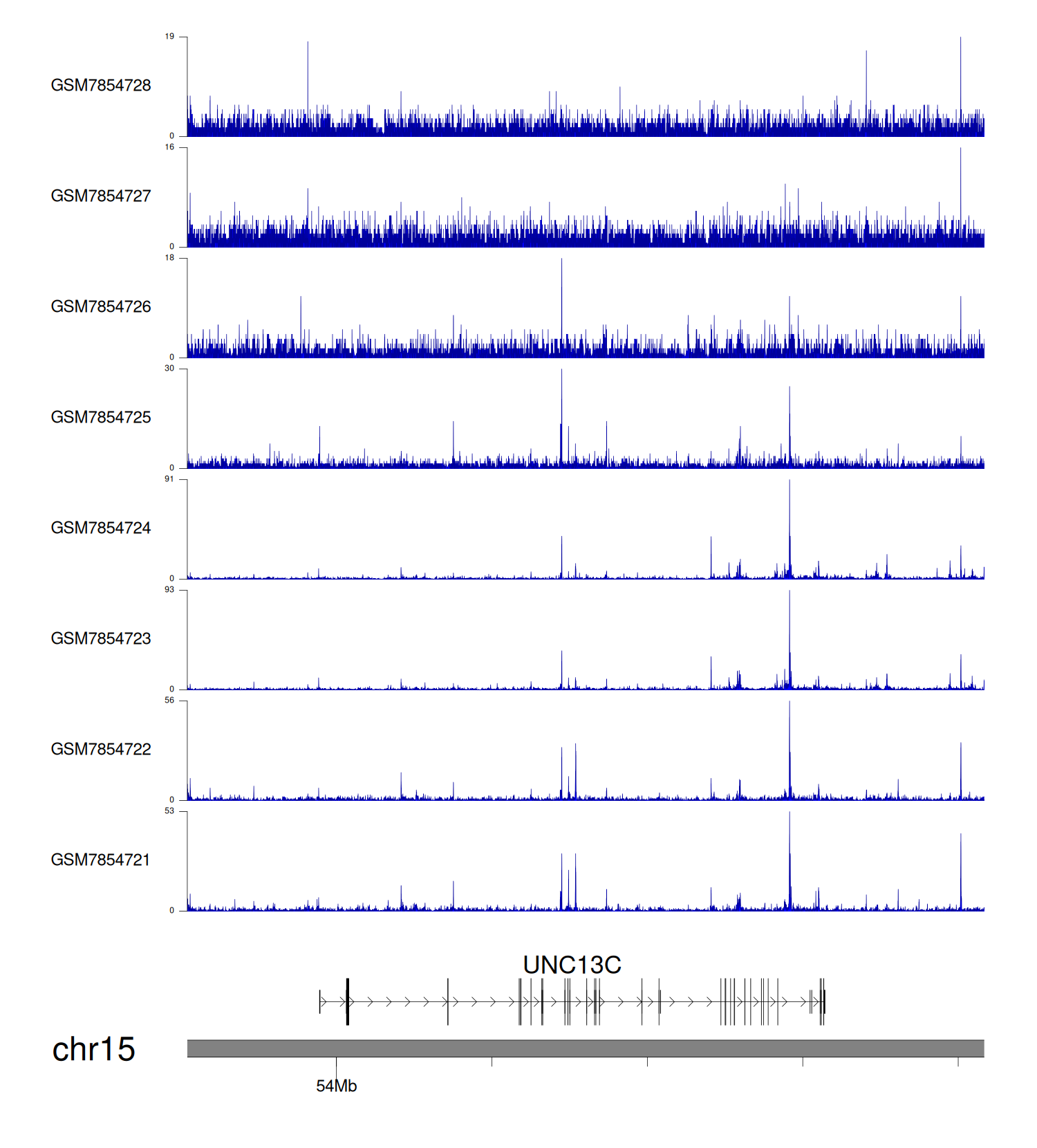Click the thick first exon of UNC13C
This screenshot has width=1037, height=1148.
[348, 1001]
